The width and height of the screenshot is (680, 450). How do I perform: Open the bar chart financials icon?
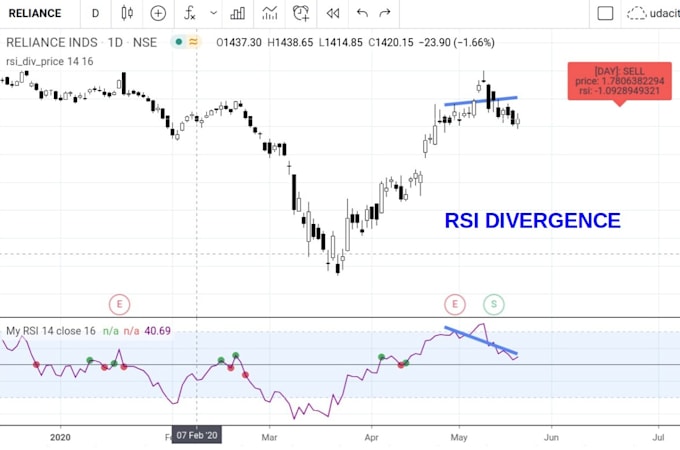point(237,13)
